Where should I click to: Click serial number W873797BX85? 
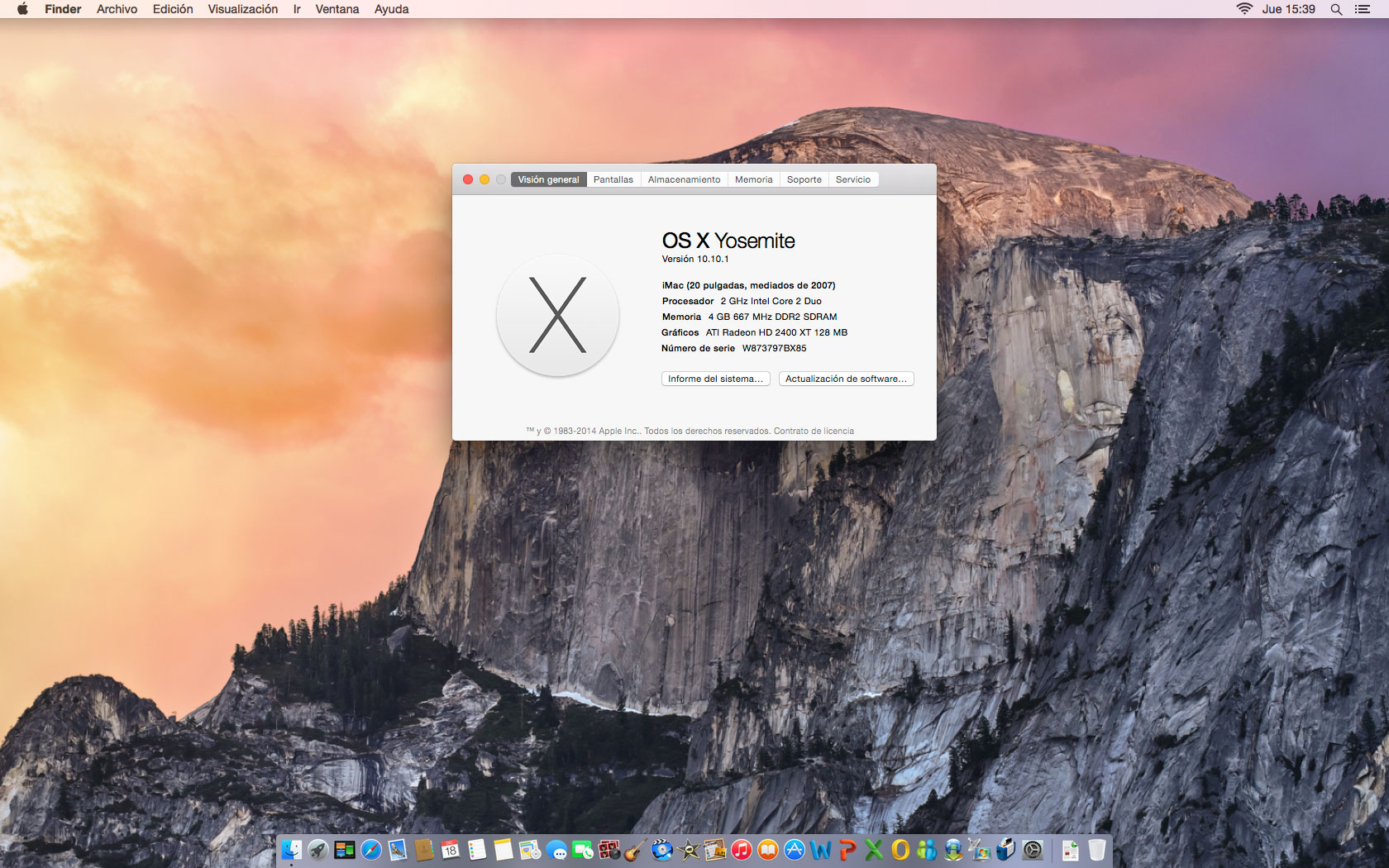coord(774,348)
